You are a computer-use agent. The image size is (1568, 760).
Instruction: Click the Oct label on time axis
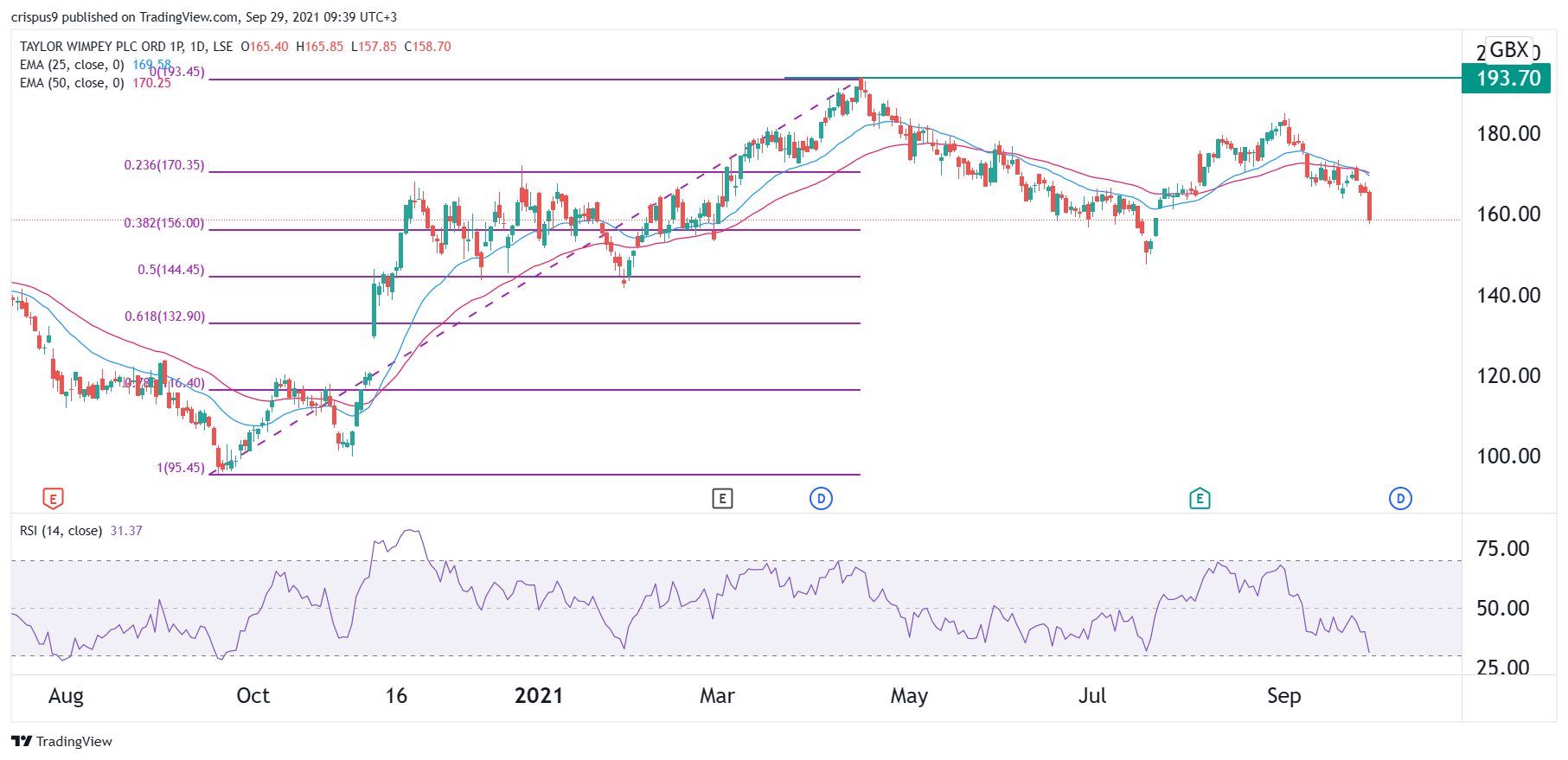[x=253, y=696]
